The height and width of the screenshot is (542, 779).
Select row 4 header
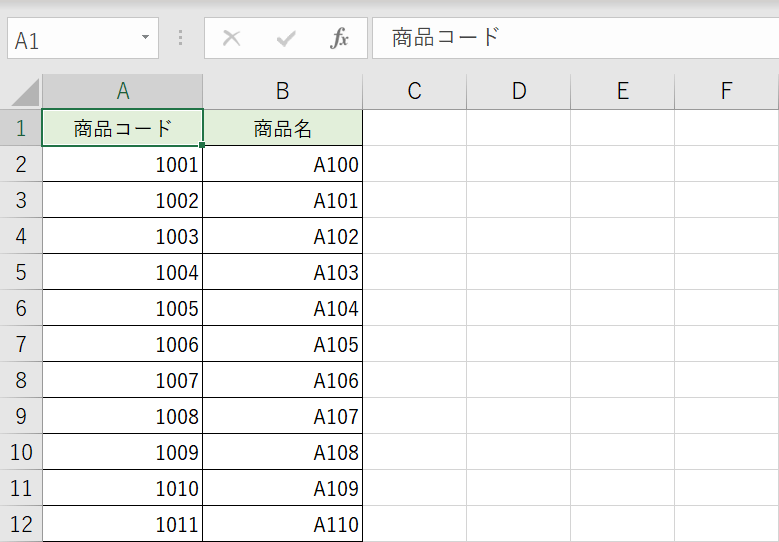coord(21,236)
